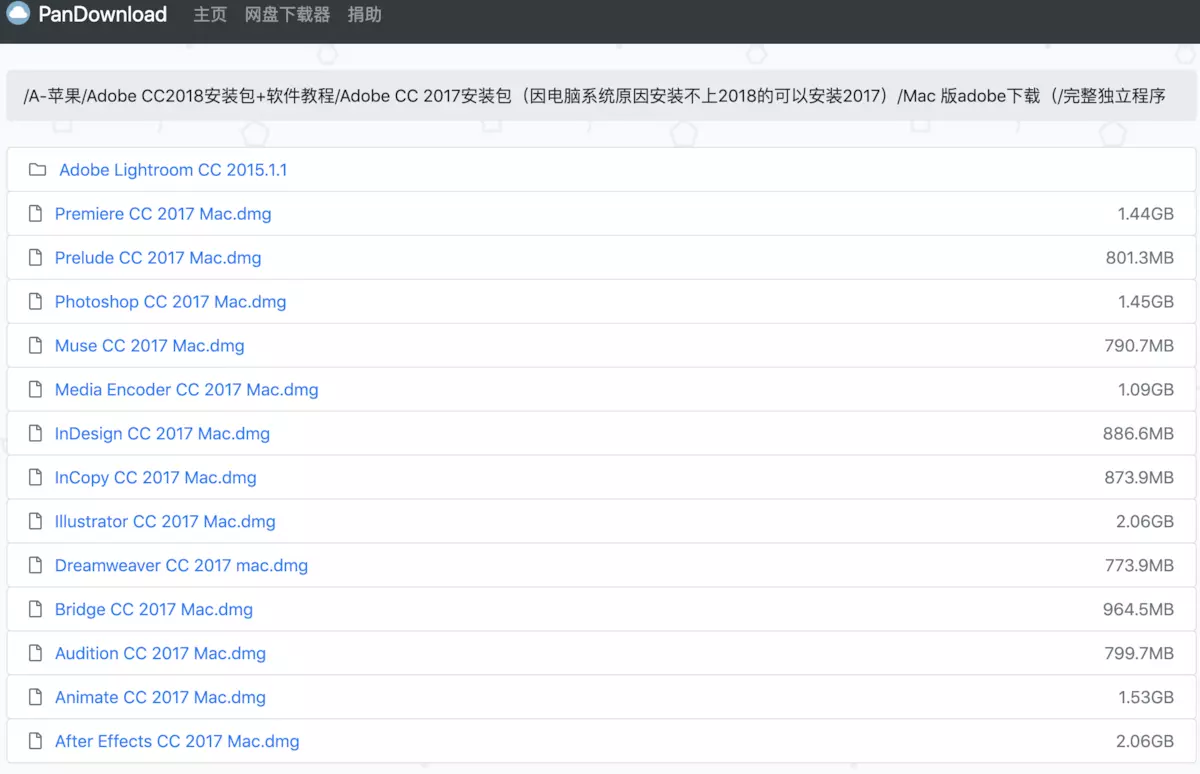The height and width of the screenshot is (774, 1200).
Task: Click the 773.9MB size value
Action: coord(1140,566)
